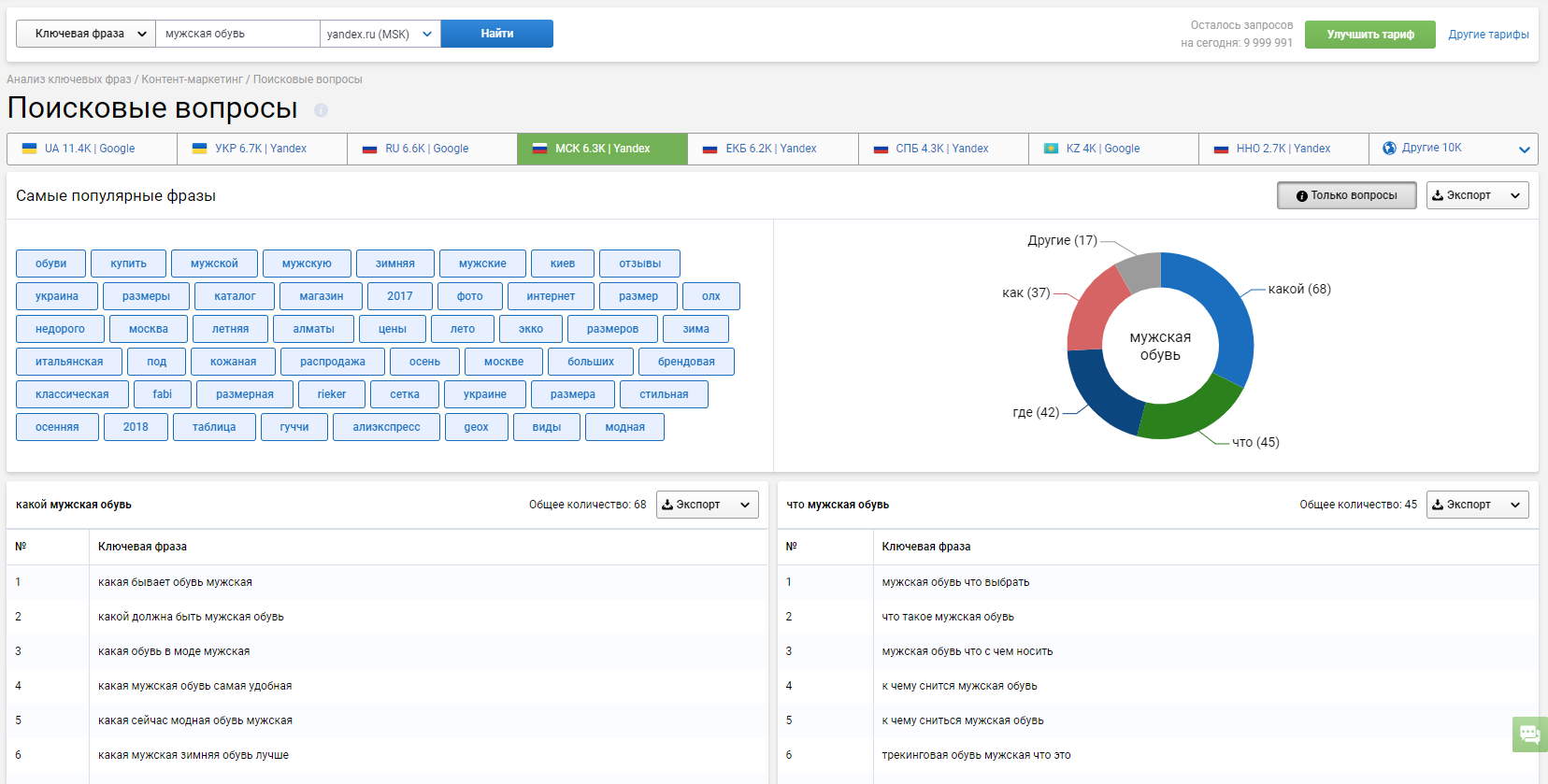Open the yandex.ru (MSK) search engine dropdown
The width and height of the screenshot is (1548, 784).
380,34
